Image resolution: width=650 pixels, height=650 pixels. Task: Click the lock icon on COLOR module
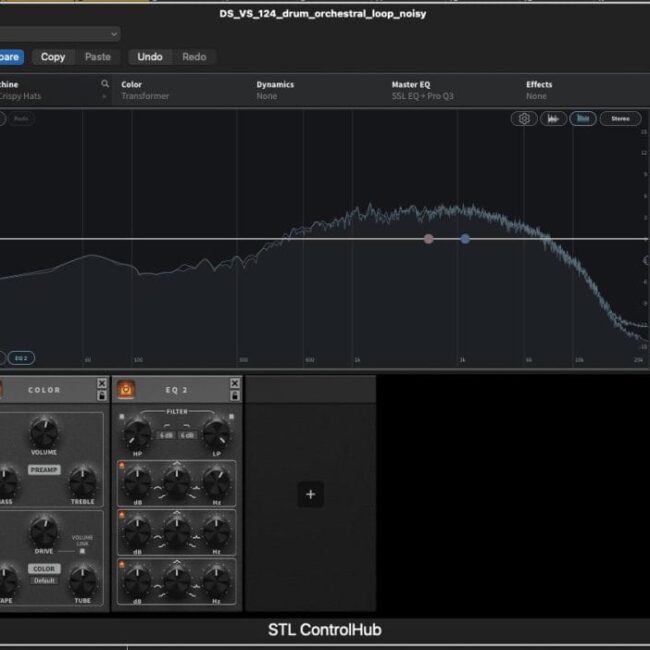[101, 396]
